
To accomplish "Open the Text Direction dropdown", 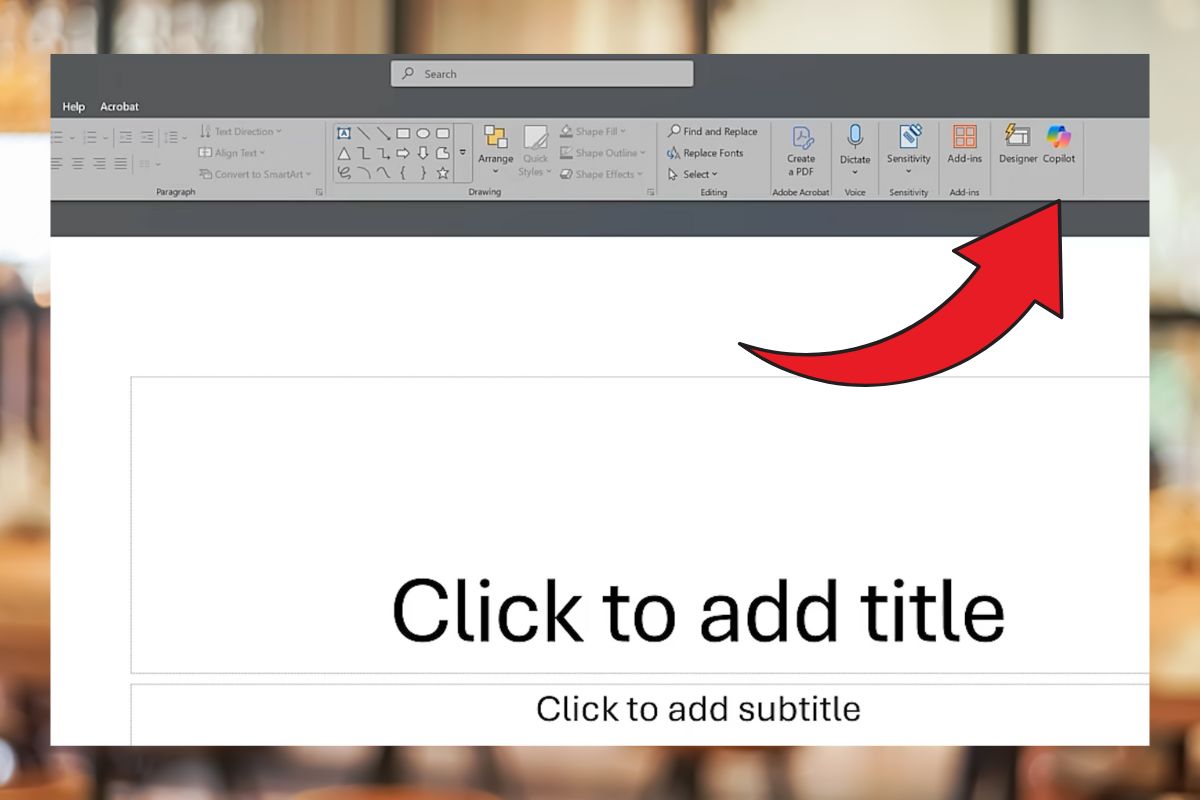I will point(240,131).
